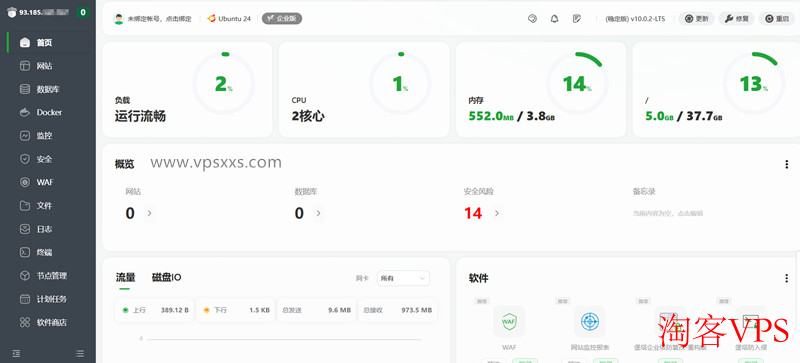Open 计划任务 scheduled tasks calendar icon
This screenshot has height=363, width=800.
24,299
